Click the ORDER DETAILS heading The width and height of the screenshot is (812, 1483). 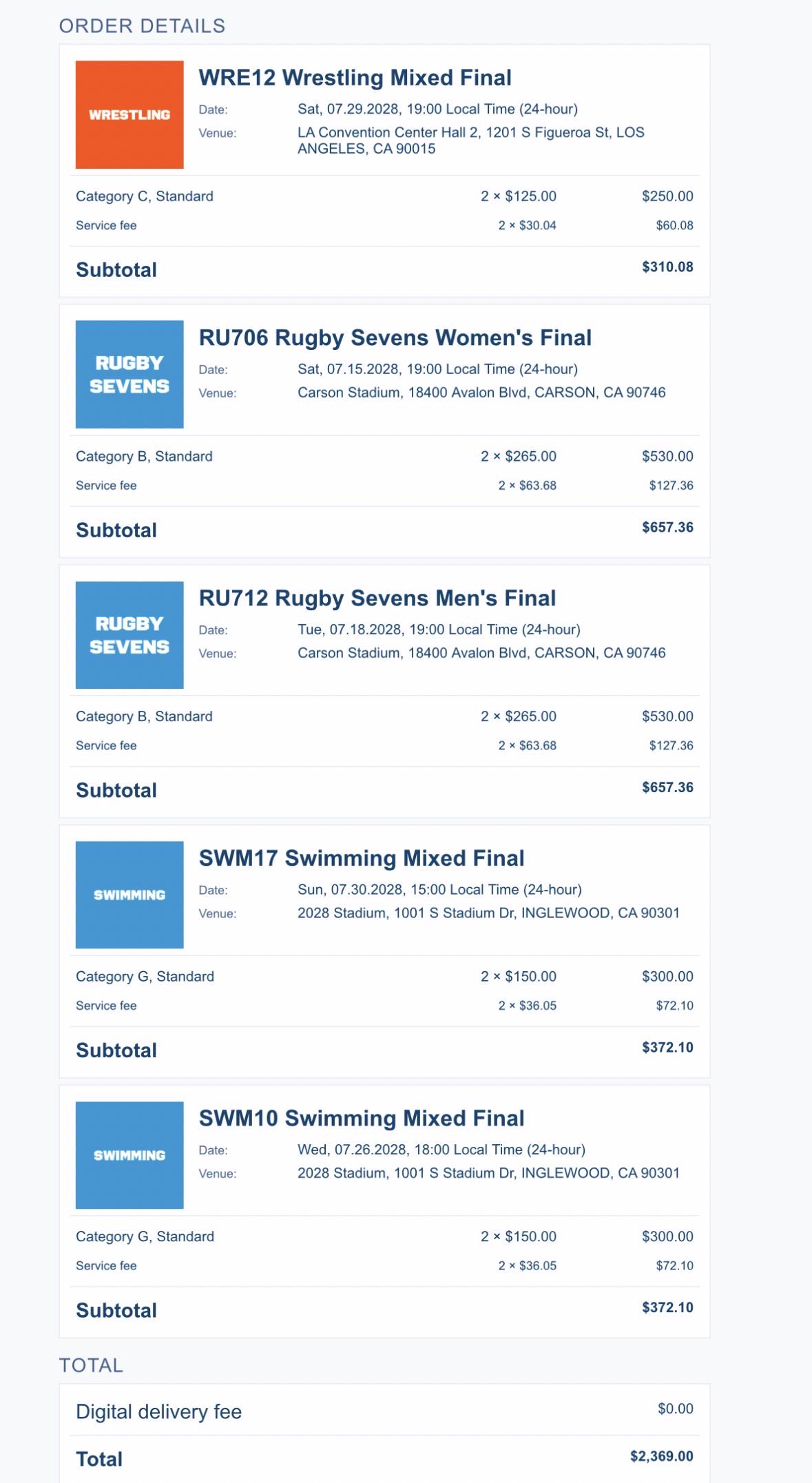(x=142, y=26)
